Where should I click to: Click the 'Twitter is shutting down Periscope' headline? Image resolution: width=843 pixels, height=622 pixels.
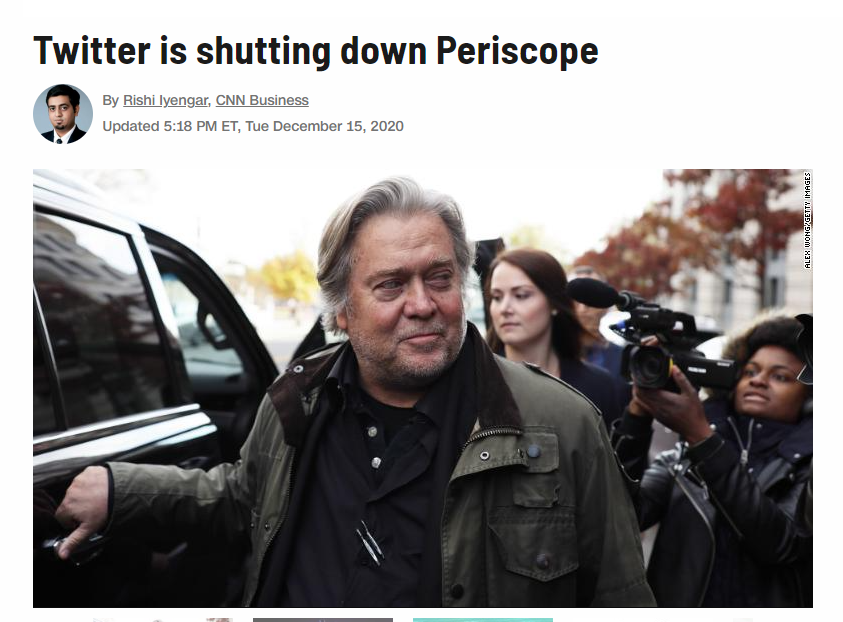coord(316,51)
